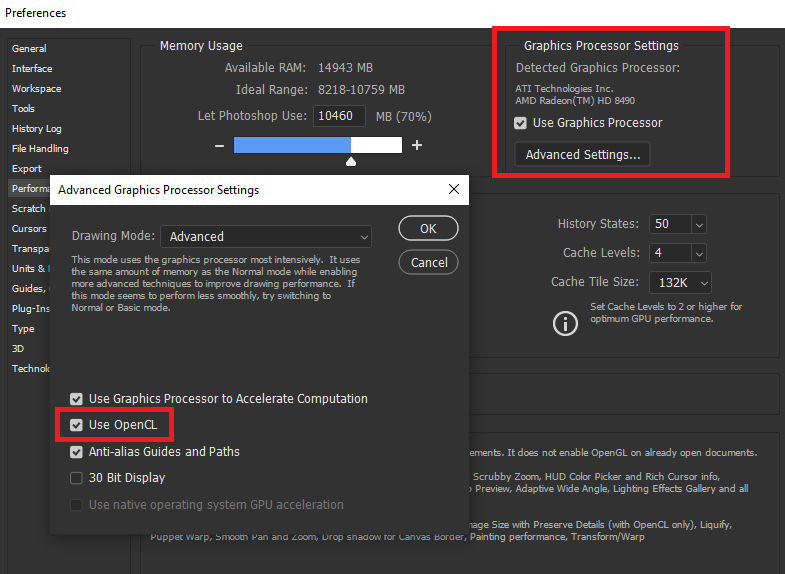
Task: Click the AMD Radeon(TM) HD 8490 text
Action: 575,101
